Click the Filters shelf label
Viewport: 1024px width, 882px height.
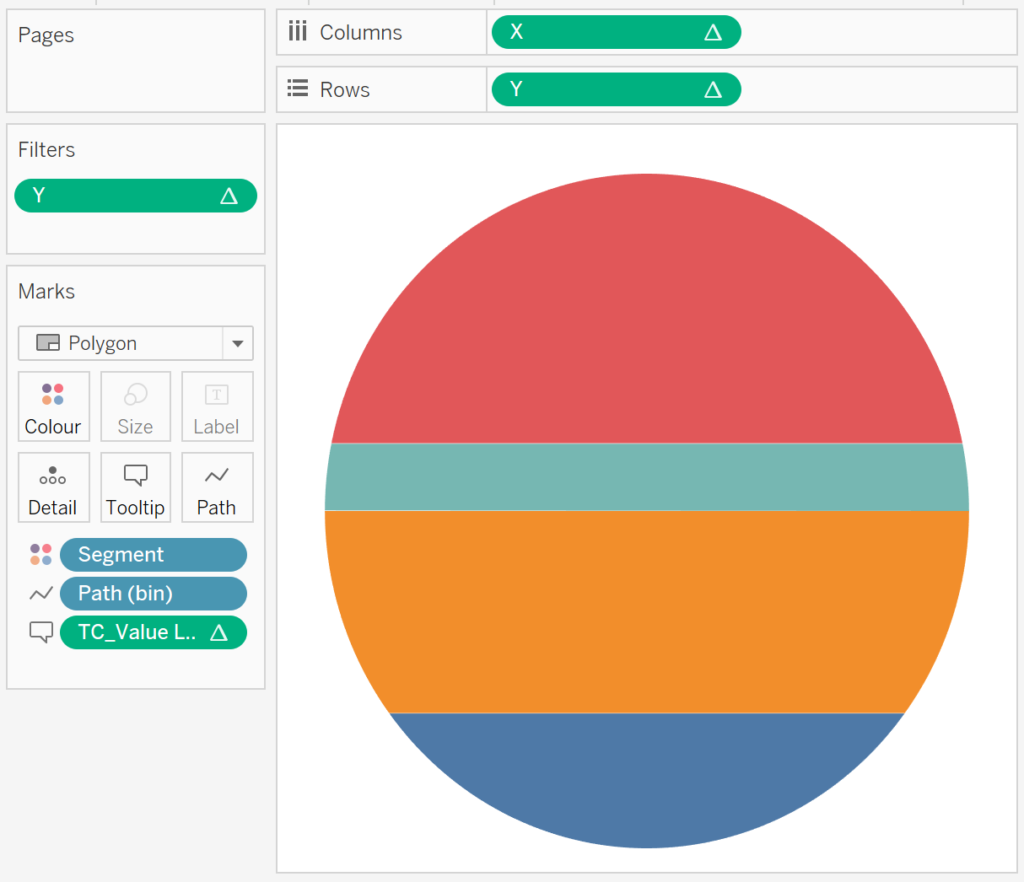coord(46,150)
